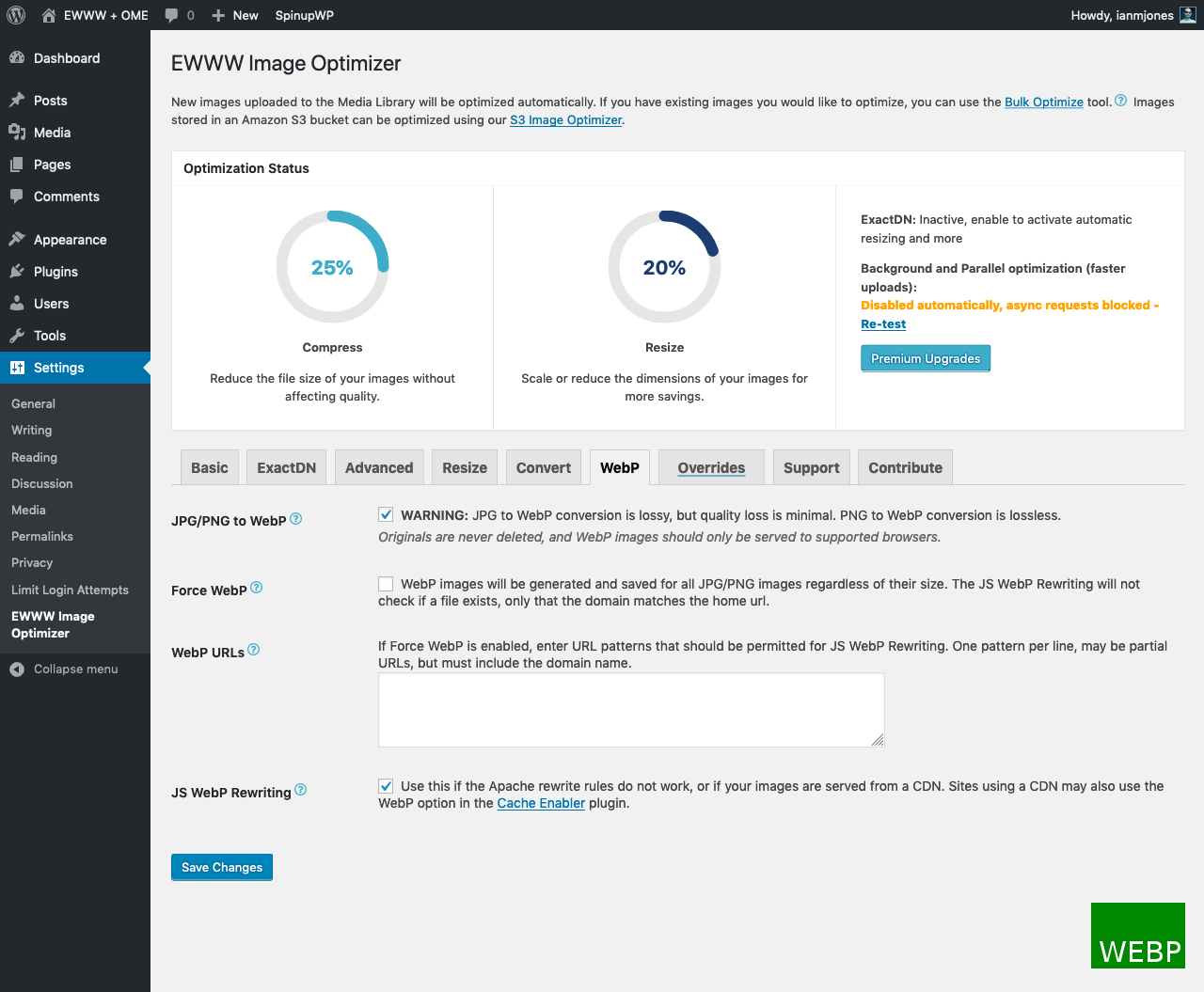Image resolution: width=1204 pixels, height=992 pixels.
Task: Click the Howdy, ianmjones account text
Action: pyautogui.click(x=1122, y=15)
